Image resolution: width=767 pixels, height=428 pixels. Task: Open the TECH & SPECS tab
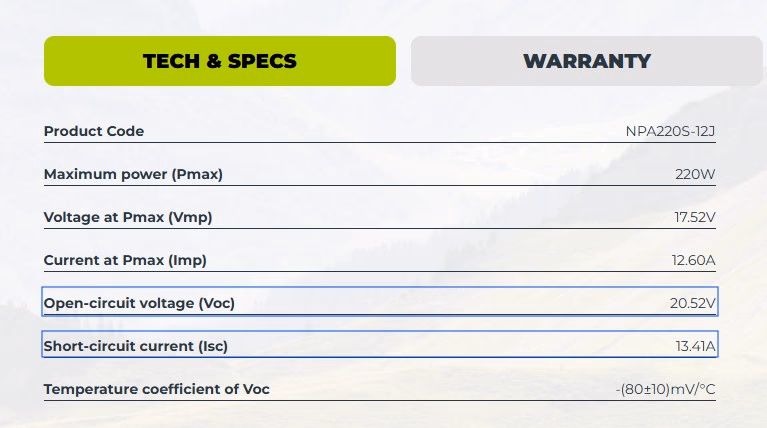220,61
